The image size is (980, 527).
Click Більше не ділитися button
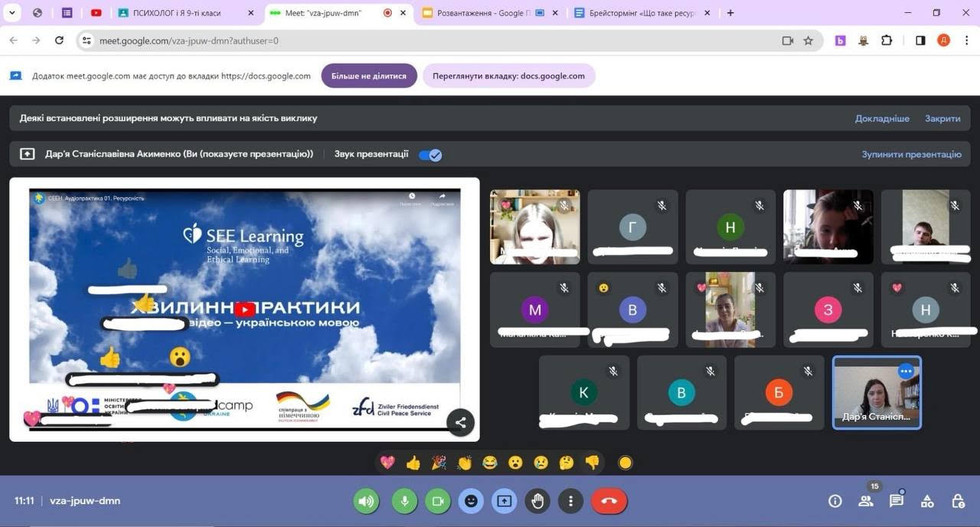pyautogui.click(x=369, y=76)
